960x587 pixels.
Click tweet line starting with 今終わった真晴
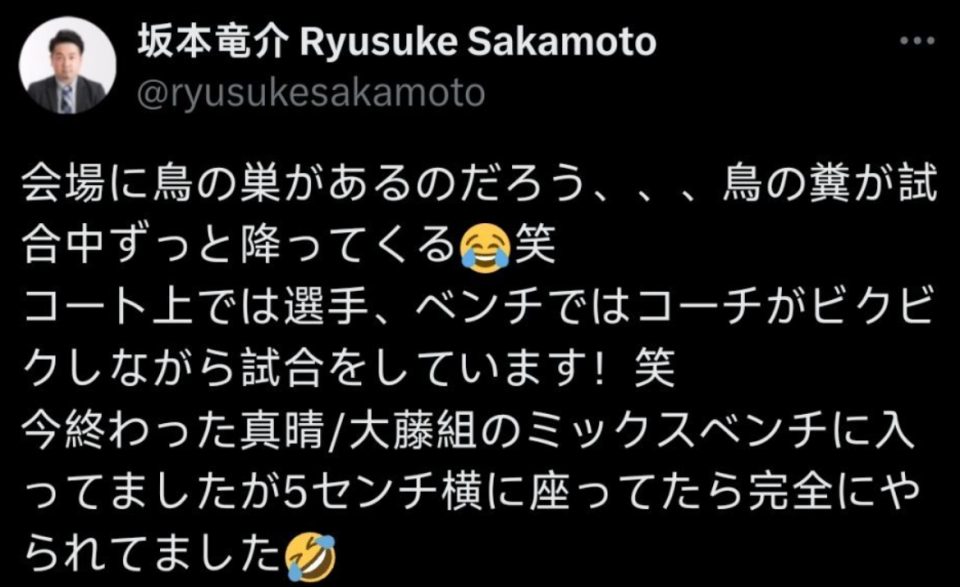click(x=468, y=431)
